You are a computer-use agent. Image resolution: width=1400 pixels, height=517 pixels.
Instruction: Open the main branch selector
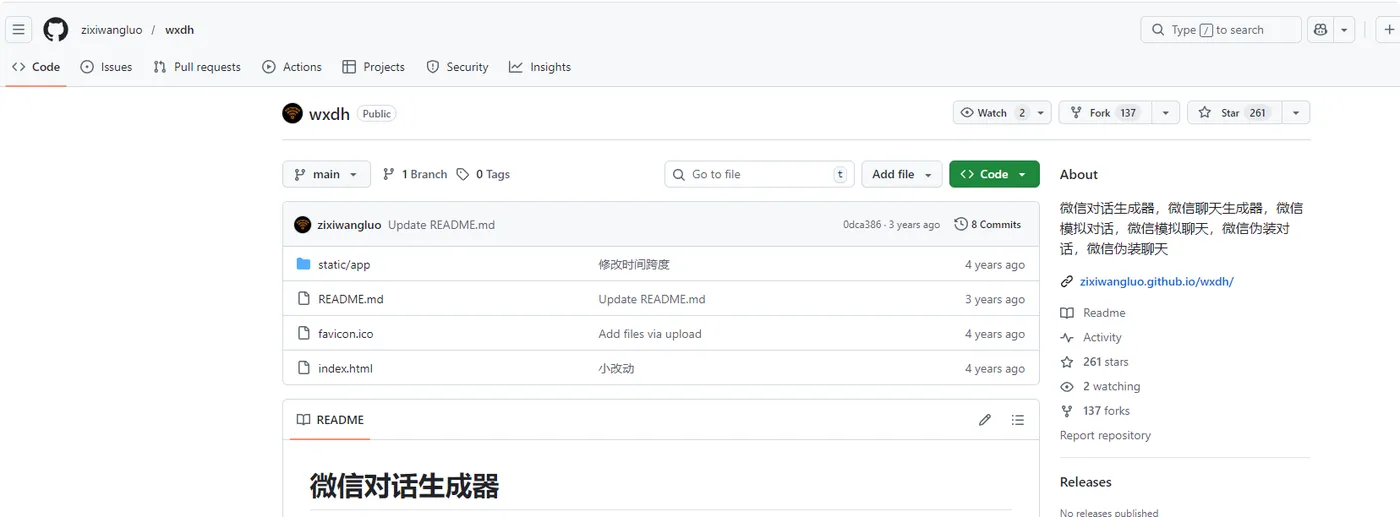click(326, 174)
